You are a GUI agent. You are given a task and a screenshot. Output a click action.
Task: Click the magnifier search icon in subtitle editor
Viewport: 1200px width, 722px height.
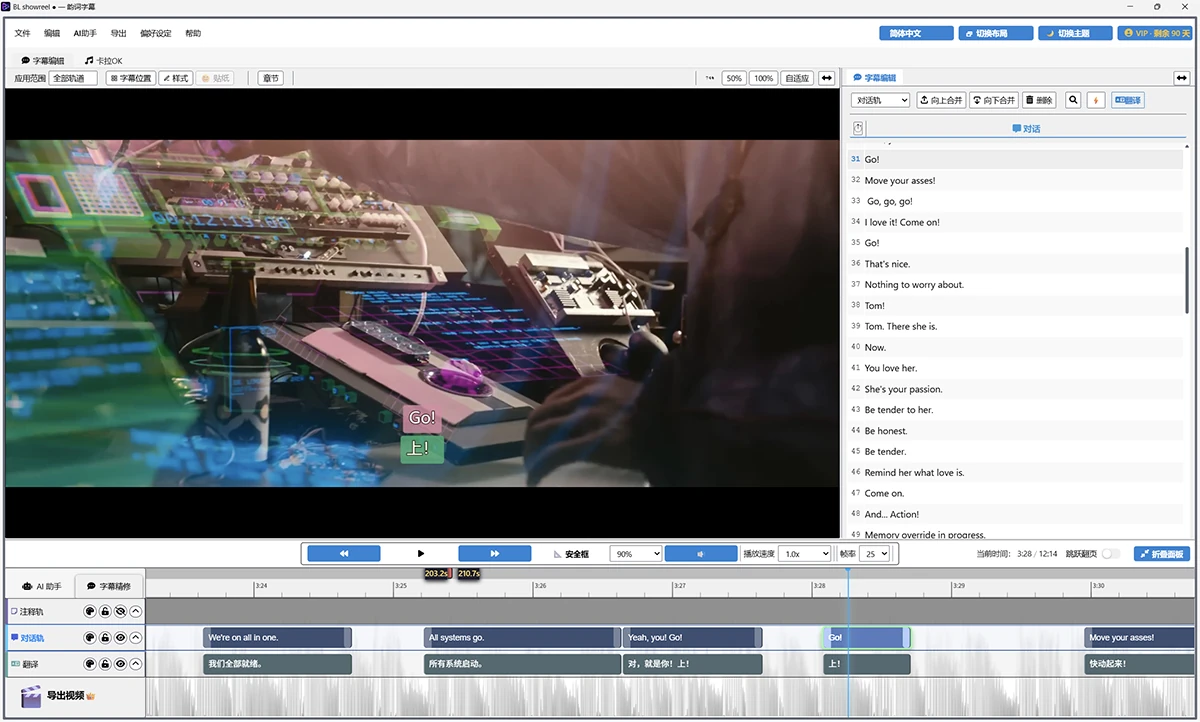pos(1073,100)
